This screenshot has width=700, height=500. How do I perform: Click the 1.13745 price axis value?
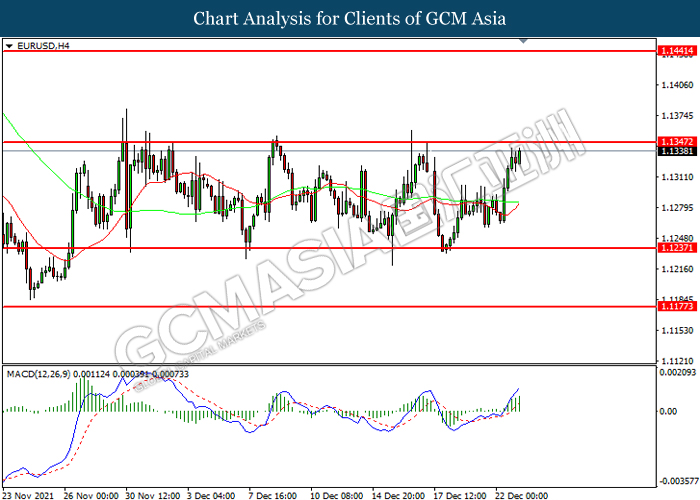tap(677, 116)
